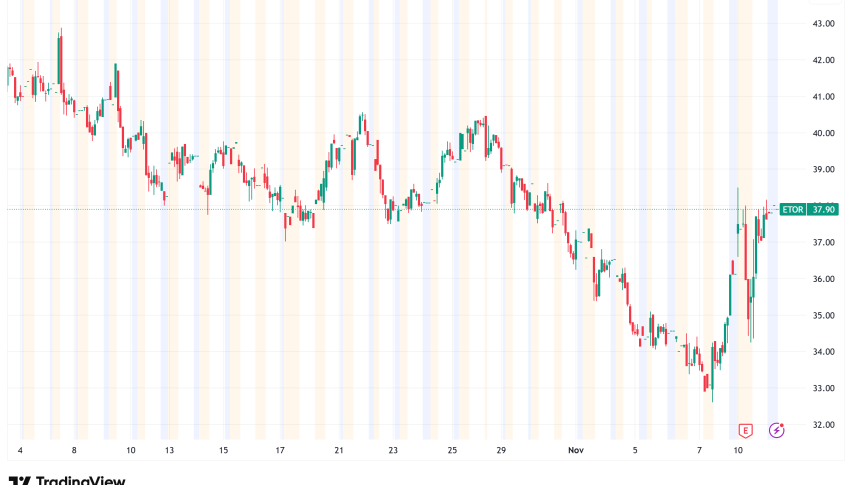Select the green ETOR symbol label
The width and height of the screenshot is (852, 485).
(793, 209)
